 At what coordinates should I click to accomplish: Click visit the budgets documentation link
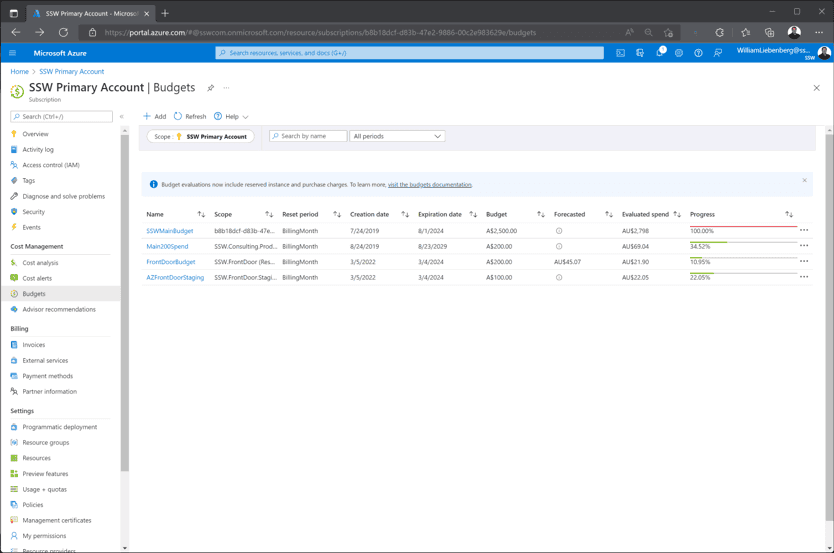click(x=429, y=184)
